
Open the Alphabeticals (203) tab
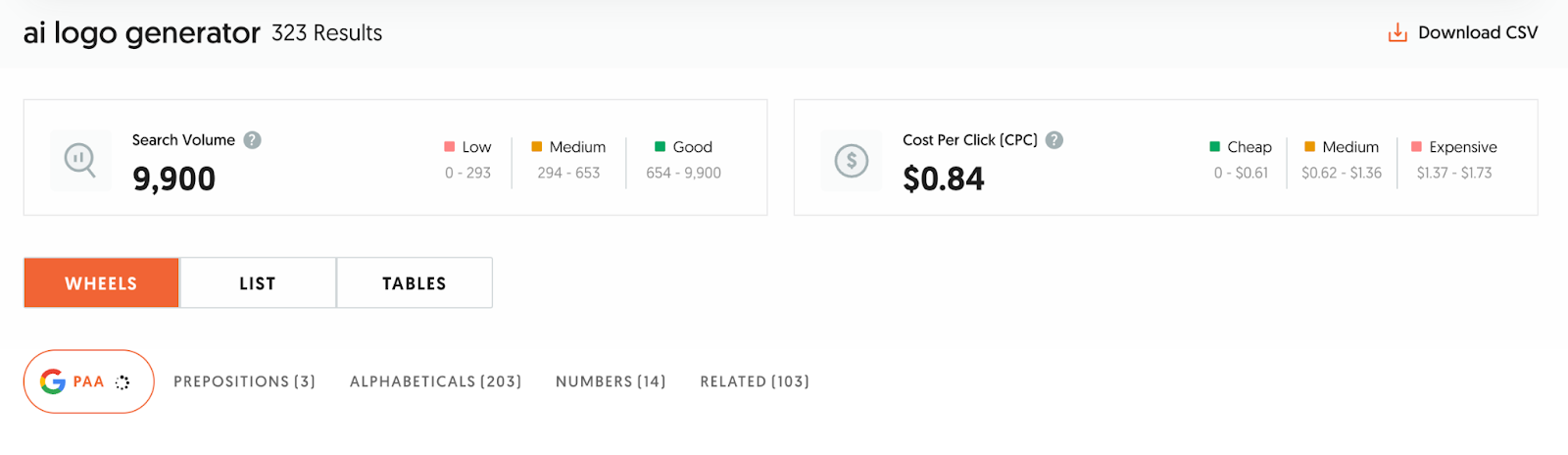pos(435,381)
